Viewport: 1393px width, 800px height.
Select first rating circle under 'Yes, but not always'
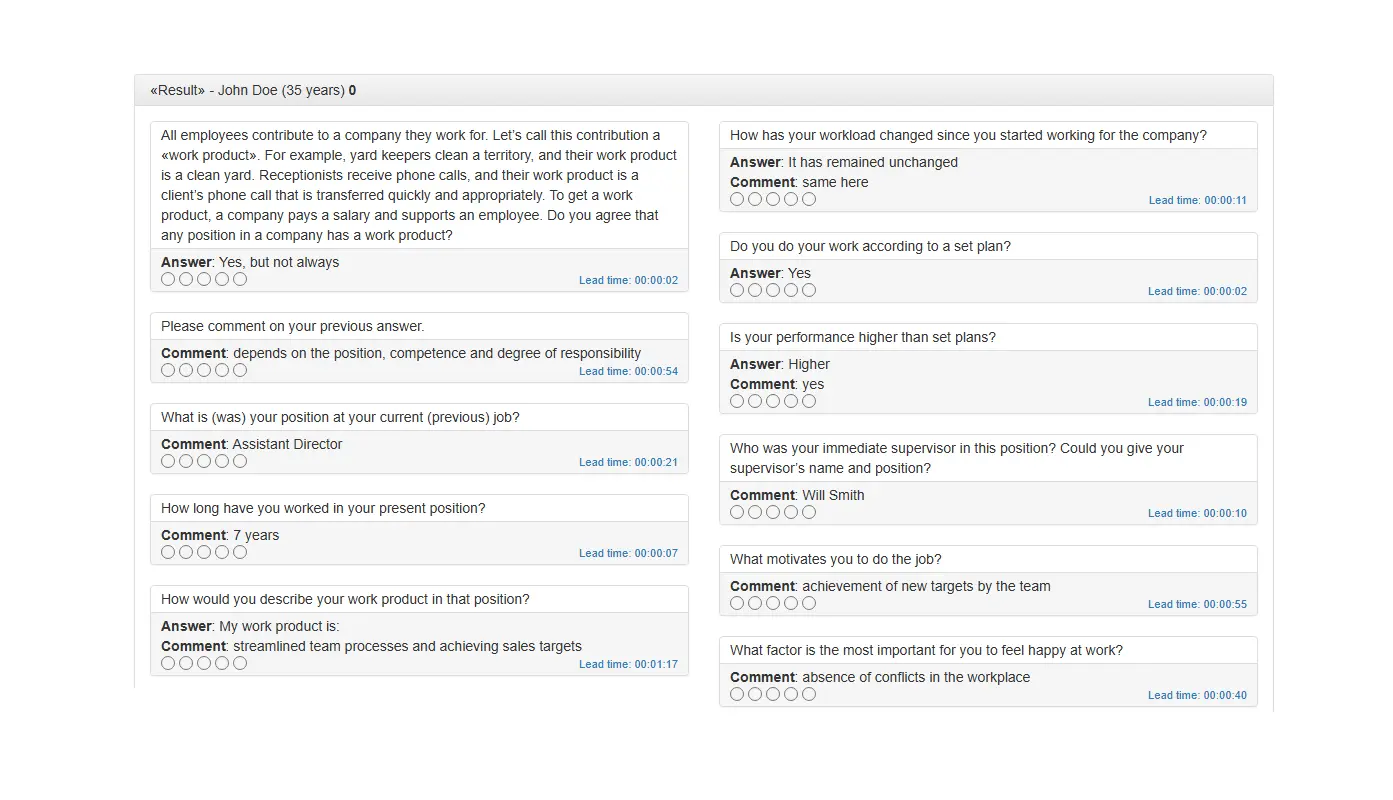[x=168, y=280]
